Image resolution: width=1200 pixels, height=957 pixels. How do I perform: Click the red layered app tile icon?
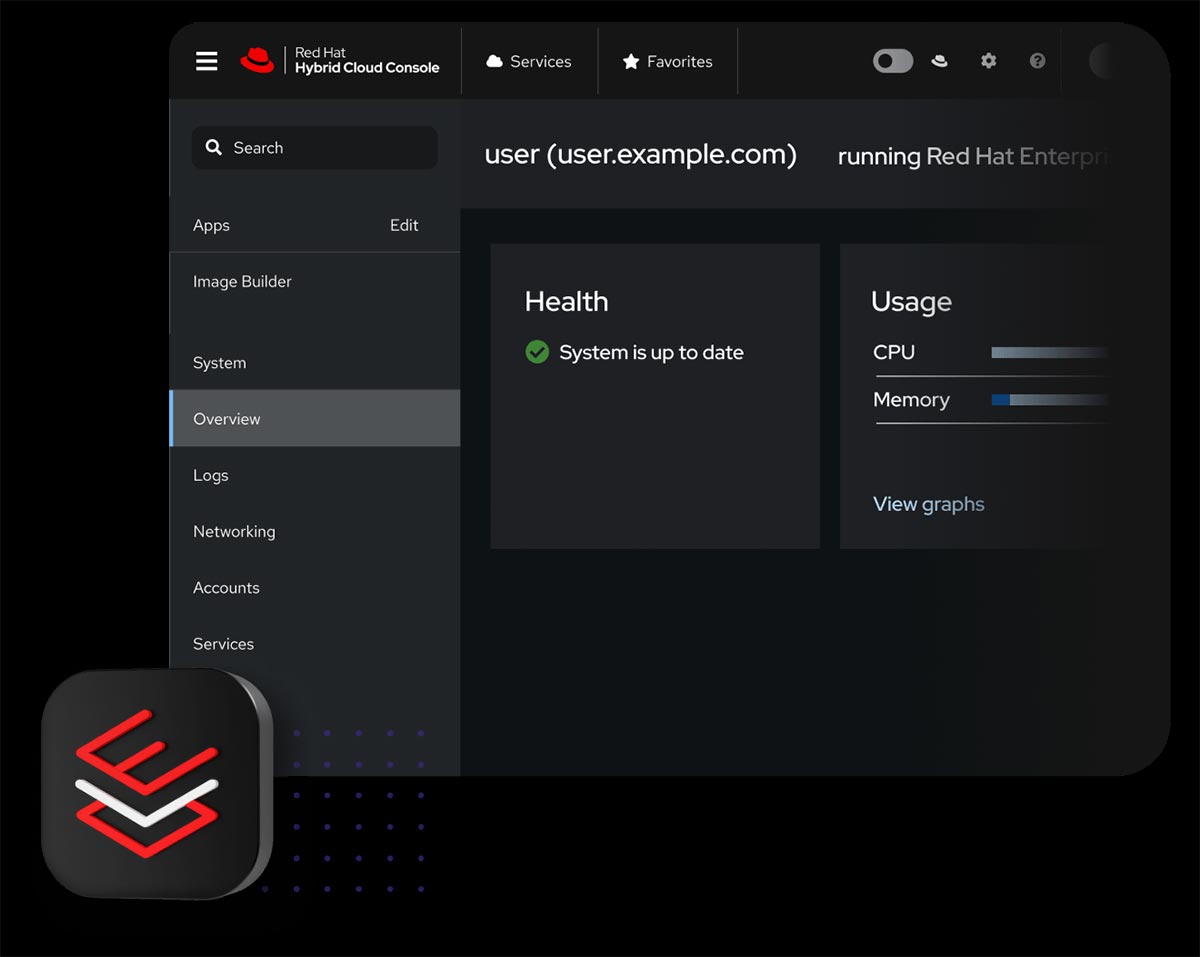pyautogui.click(x=150, y=783)
